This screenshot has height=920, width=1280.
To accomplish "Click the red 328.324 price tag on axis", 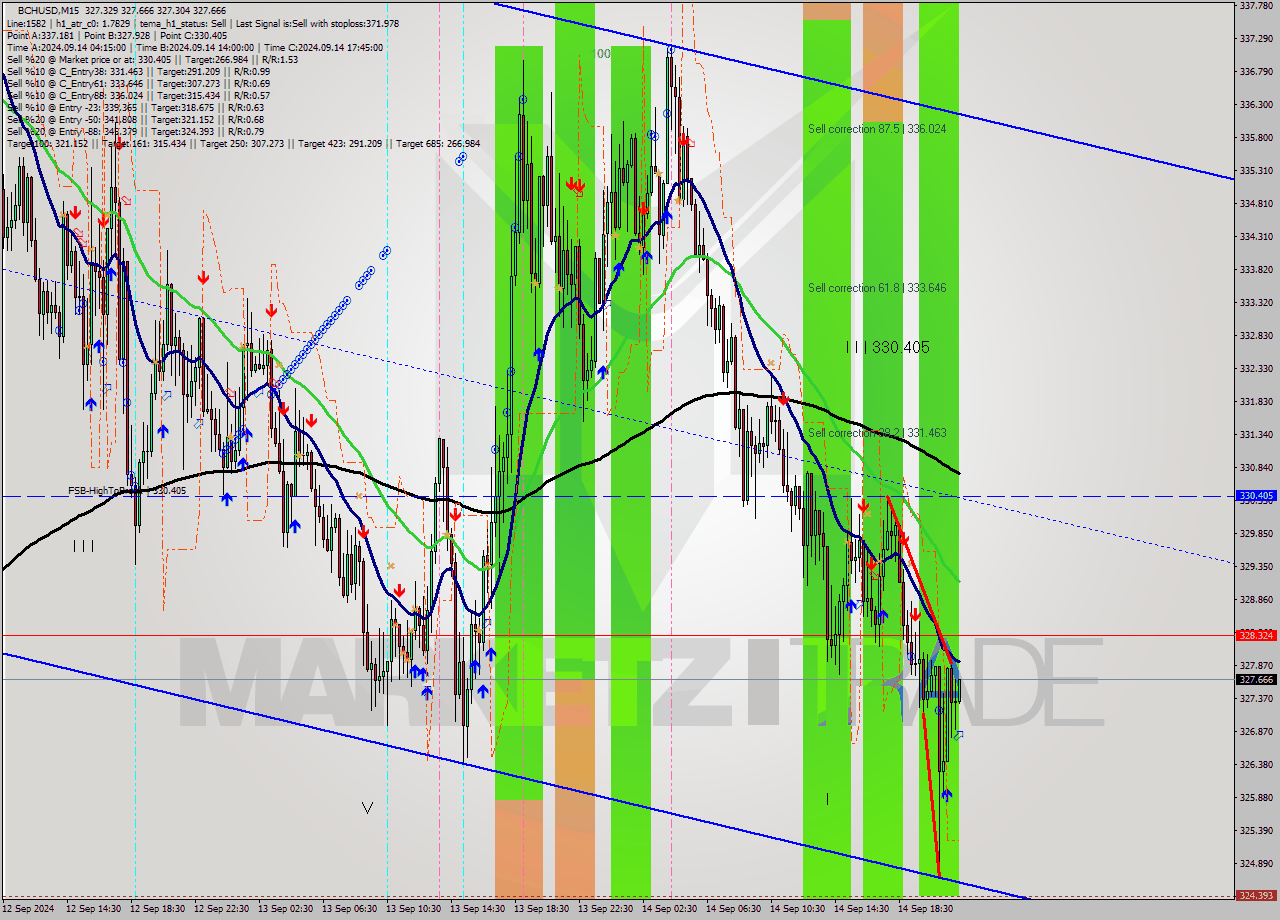I will pos(1256,635).
